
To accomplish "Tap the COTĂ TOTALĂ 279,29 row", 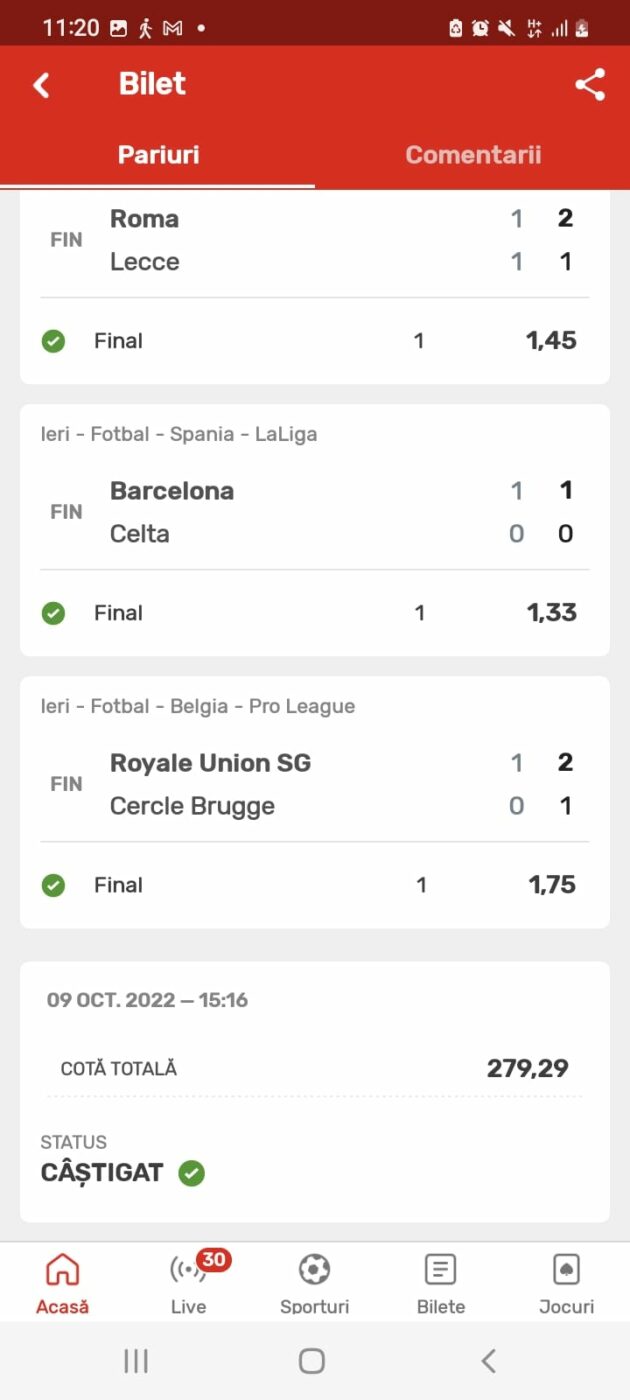I will (314, 1068).
